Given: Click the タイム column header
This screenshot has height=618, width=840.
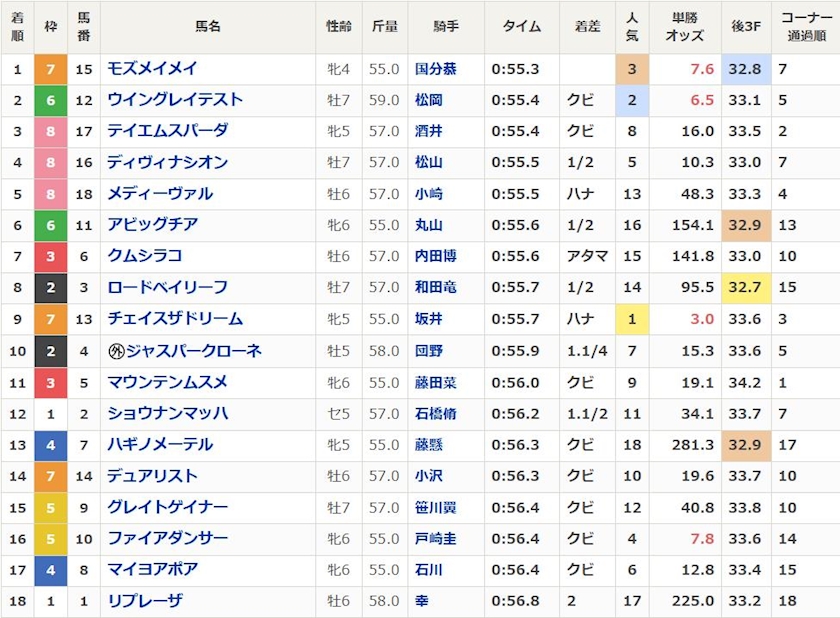Looking at the screenshot, I should 521,27.
